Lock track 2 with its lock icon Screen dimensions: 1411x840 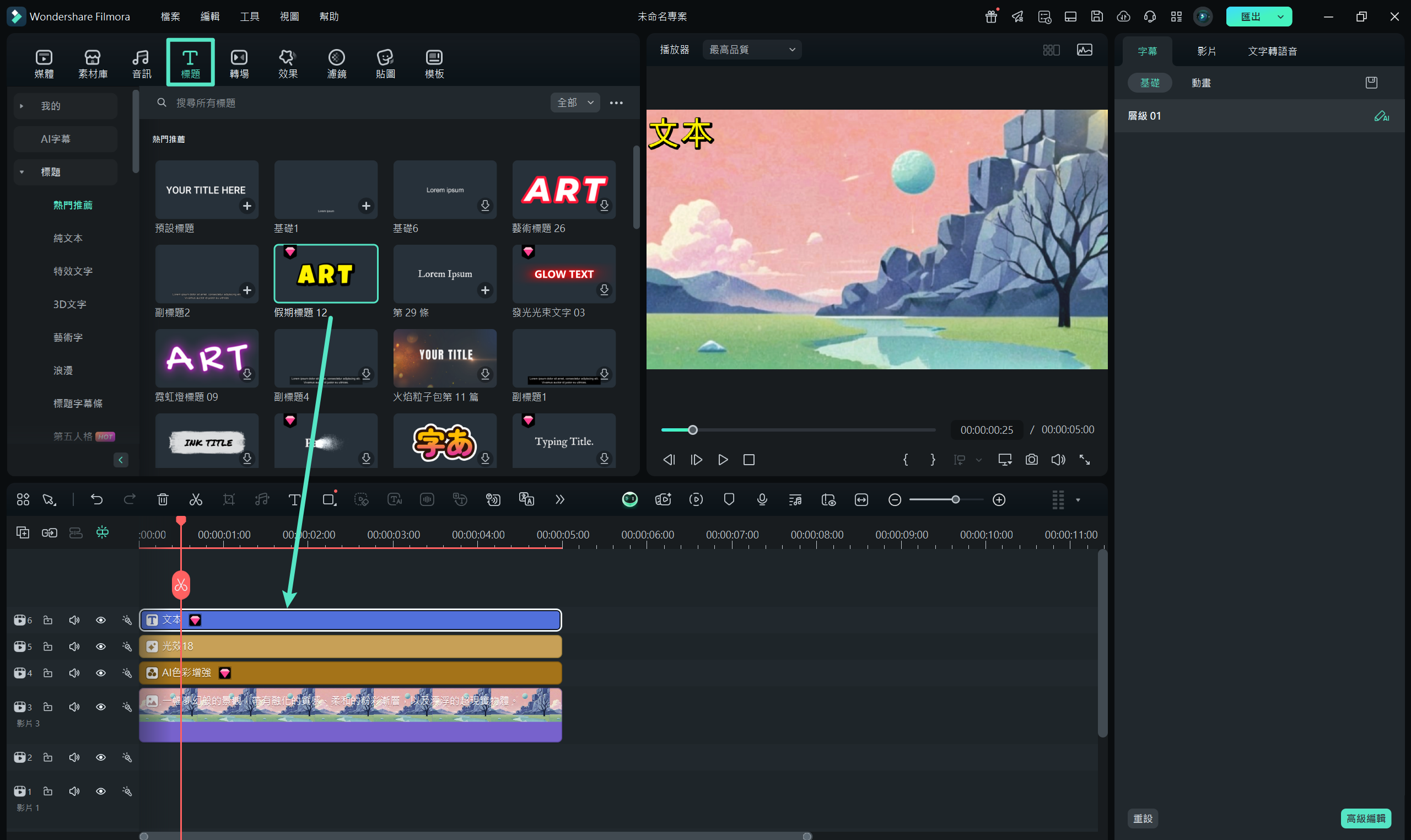(48, 757)
